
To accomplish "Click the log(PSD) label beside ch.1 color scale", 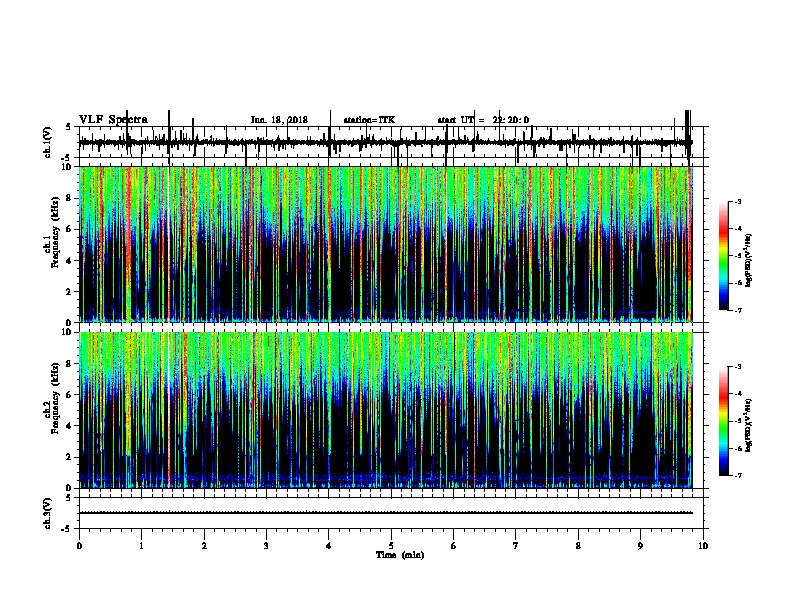I will 749,261.
